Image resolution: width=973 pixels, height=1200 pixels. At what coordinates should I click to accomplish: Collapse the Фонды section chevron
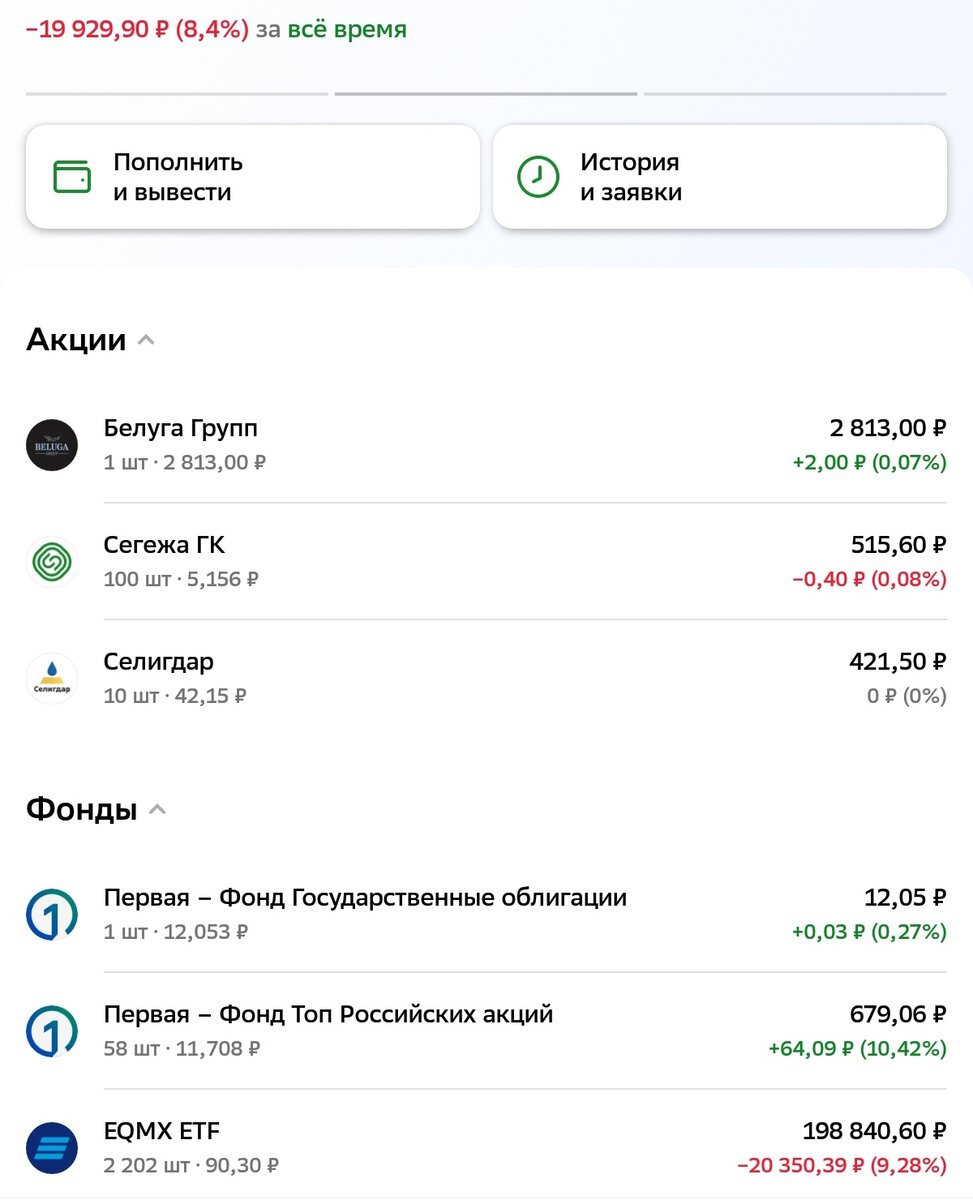(157, 810)
